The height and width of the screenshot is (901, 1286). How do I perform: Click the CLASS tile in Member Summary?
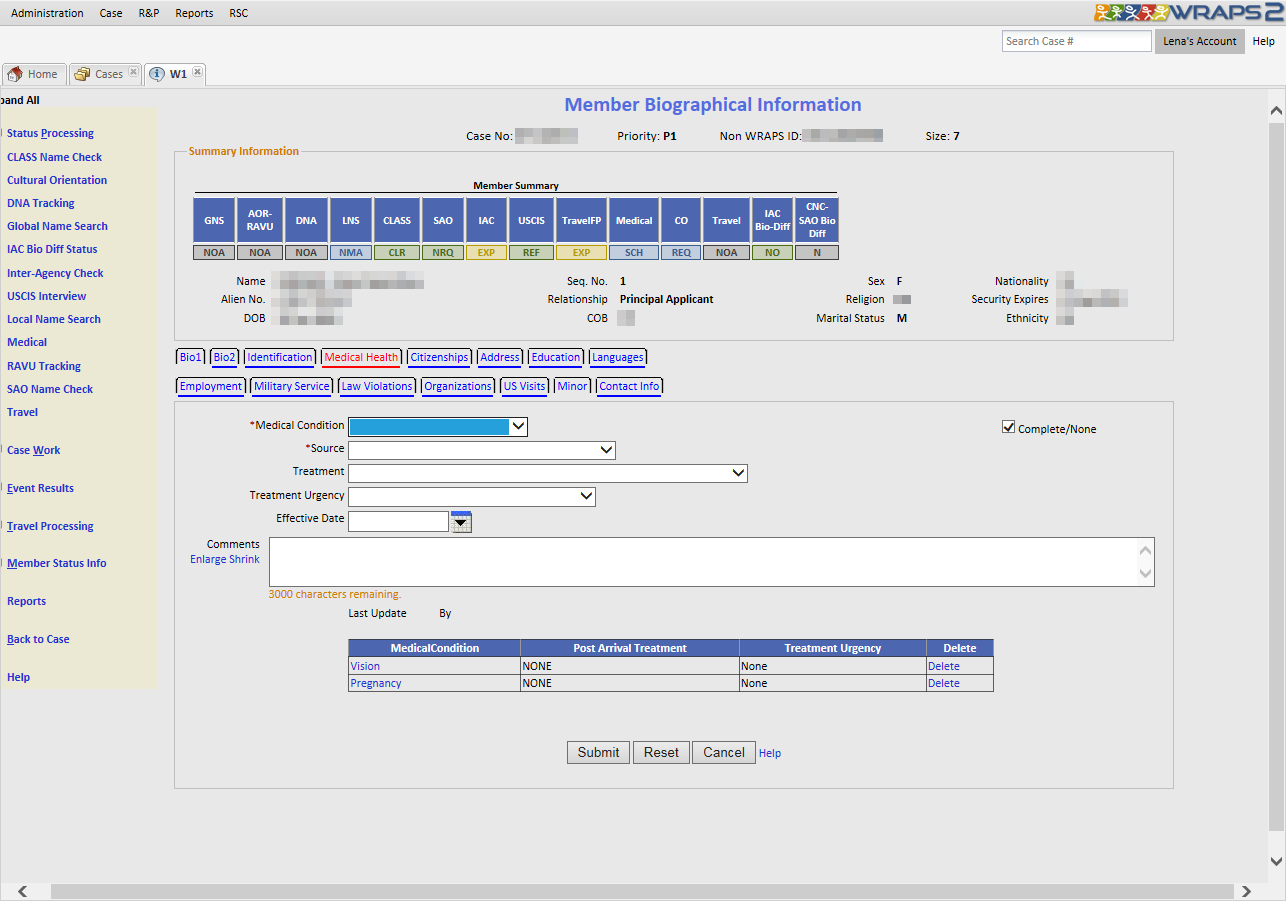[x=397, y=220]
